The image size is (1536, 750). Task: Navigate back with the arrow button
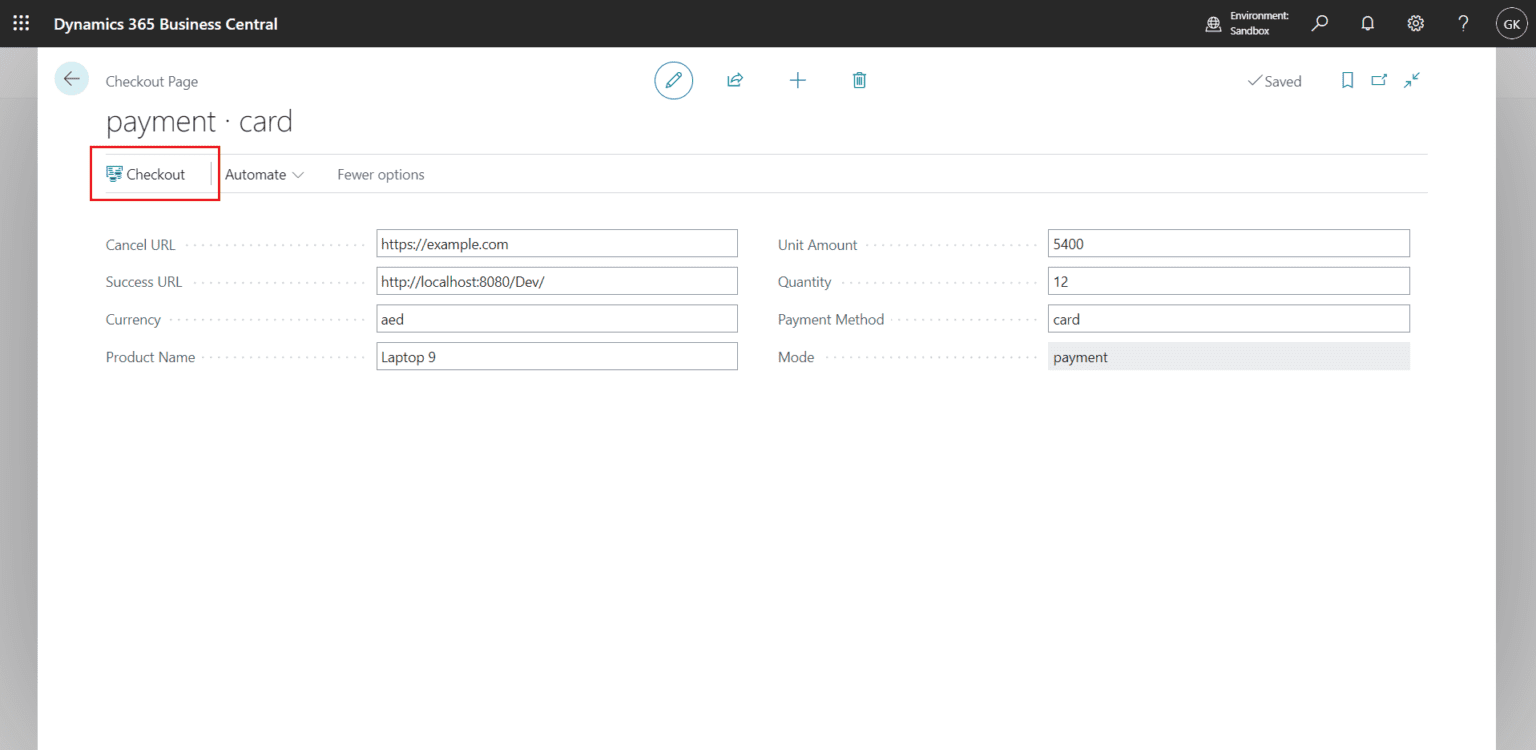[x=71, y=78]
